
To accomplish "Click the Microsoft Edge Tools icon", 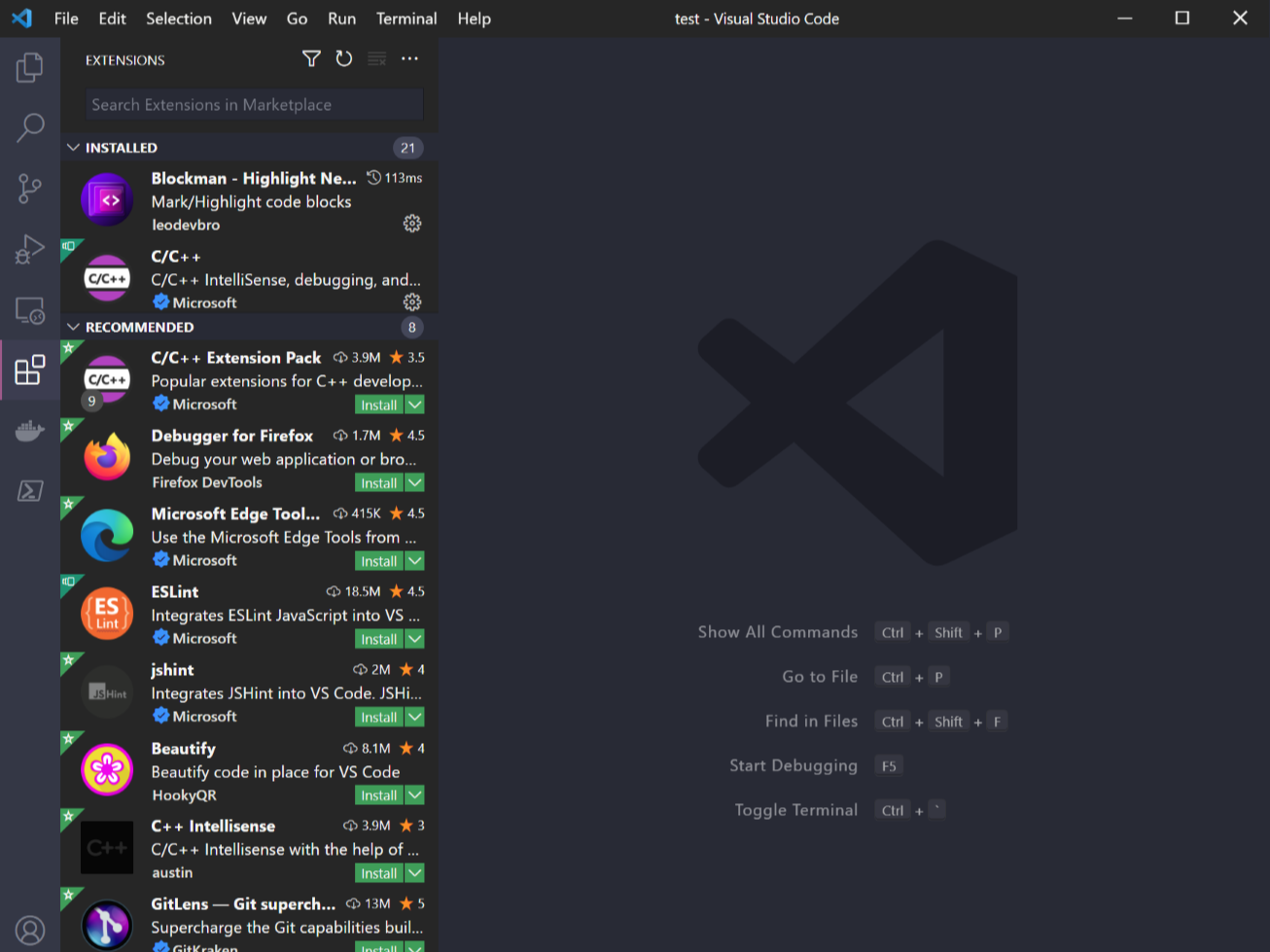I will (107, 536).
